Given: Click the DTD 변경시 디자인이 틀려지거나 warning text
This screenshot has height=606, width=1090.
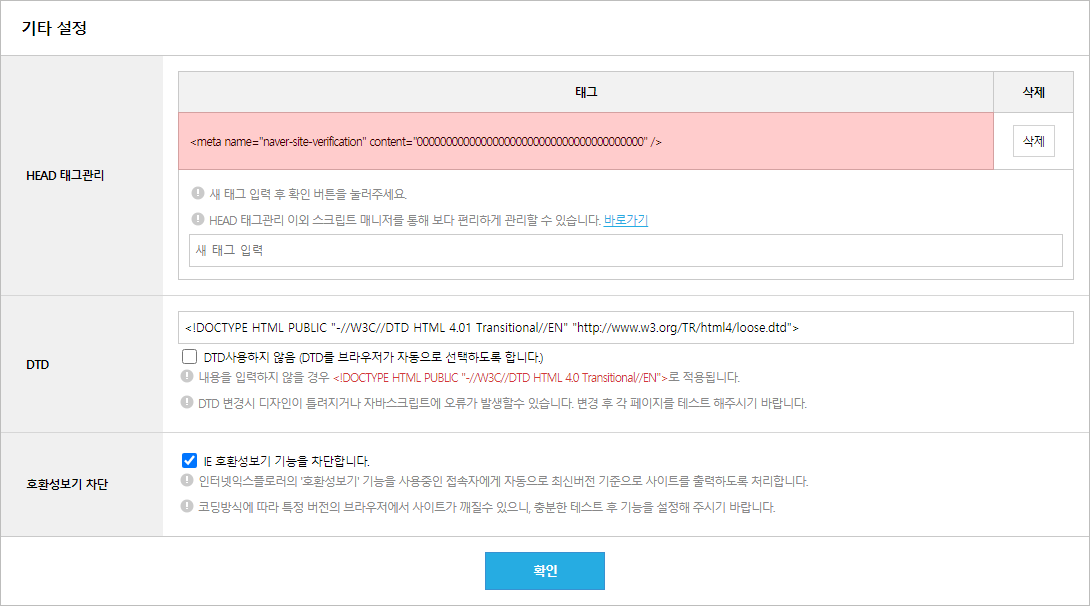Looking at the screenshot, I should (502, 403).
